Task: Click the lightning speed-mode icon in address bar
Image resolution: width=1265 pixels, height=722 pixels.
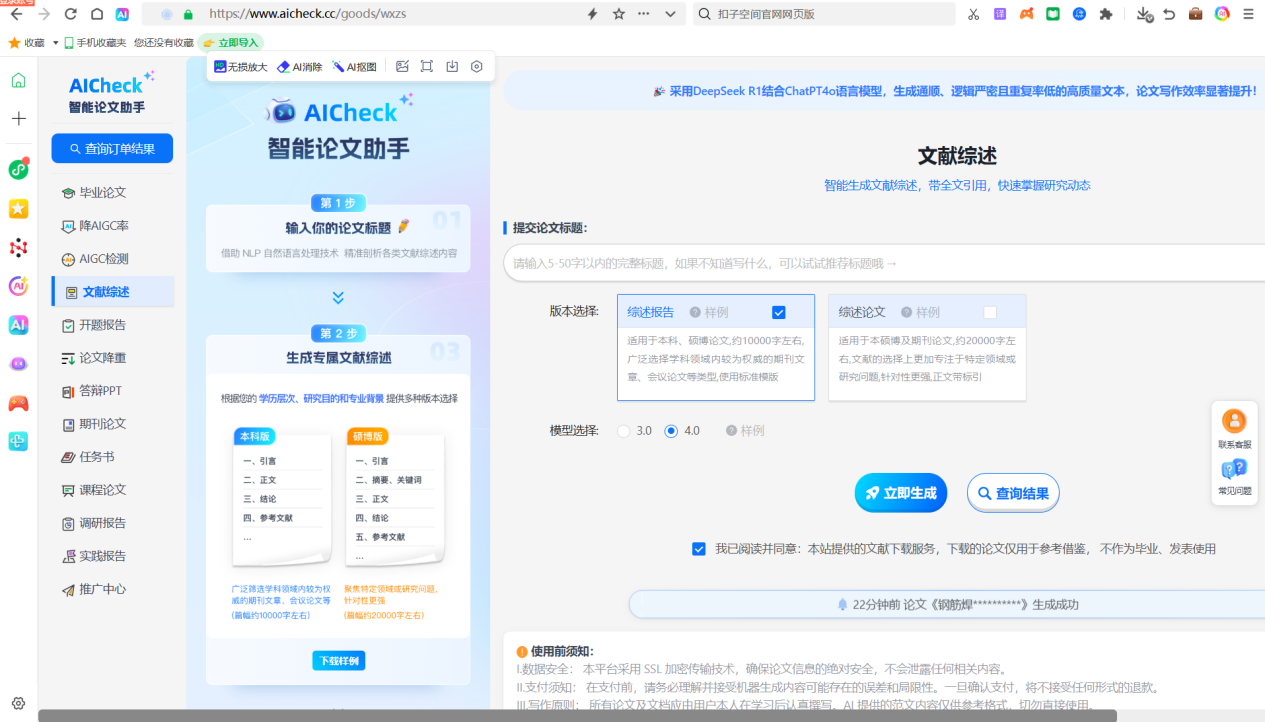Action: [x=592, y=14]
